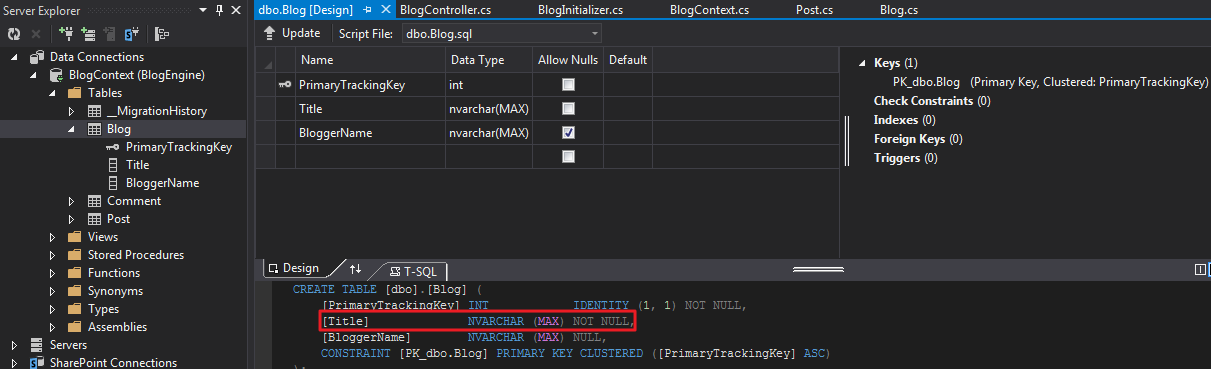Expand the Views folder
The width and height of the screenshot is (1211, 369).
tap(53, 237)
